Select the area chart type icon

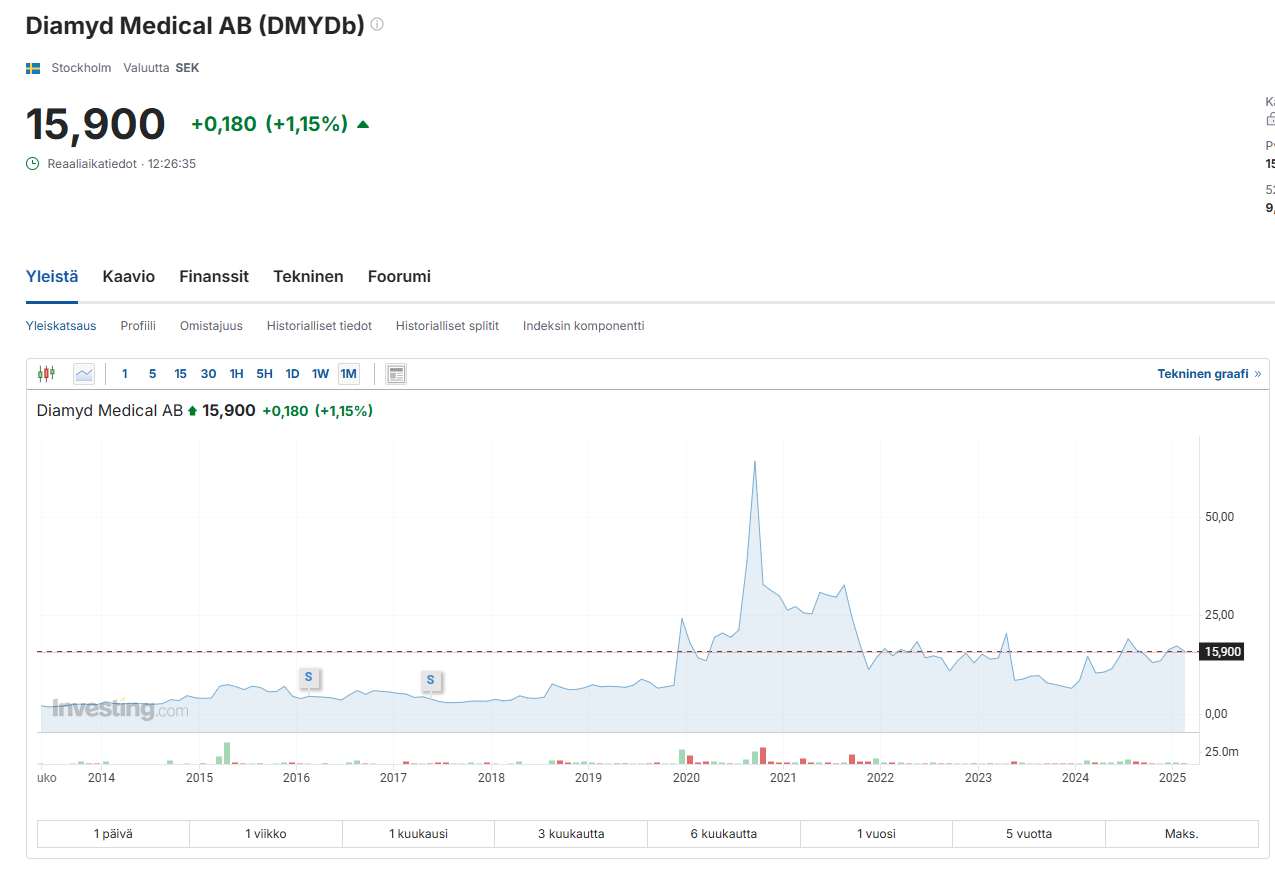coord(83,374)
